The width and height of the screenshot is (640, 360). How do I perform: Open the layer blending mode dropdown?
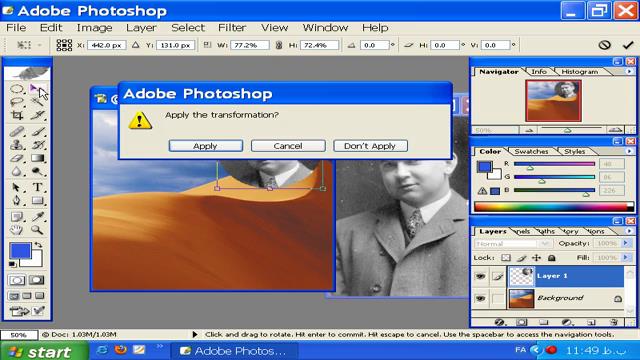[x=512, y=244]
